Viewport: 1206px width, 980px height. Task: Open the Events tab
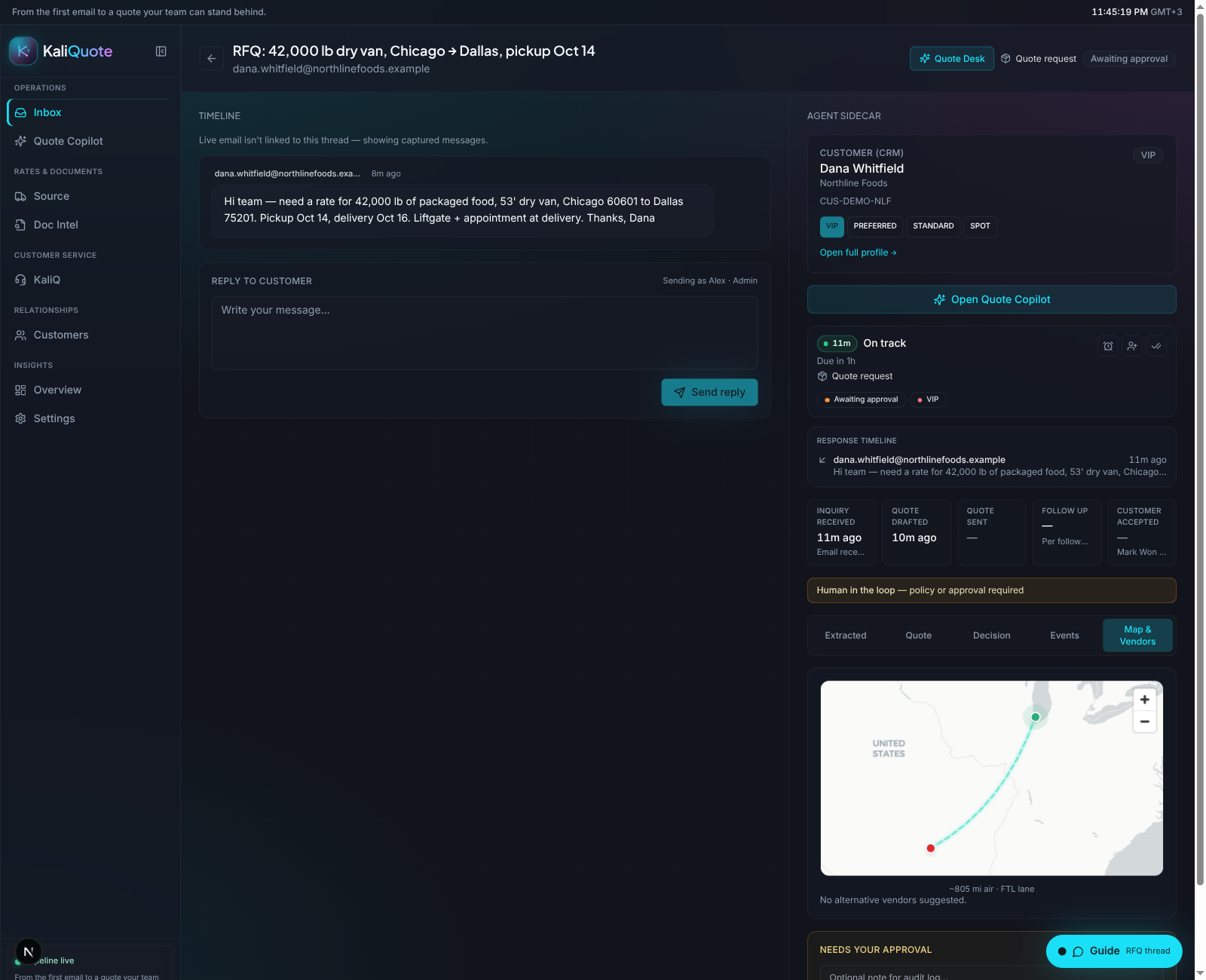pyautogui.click(x=1064, y=635)
